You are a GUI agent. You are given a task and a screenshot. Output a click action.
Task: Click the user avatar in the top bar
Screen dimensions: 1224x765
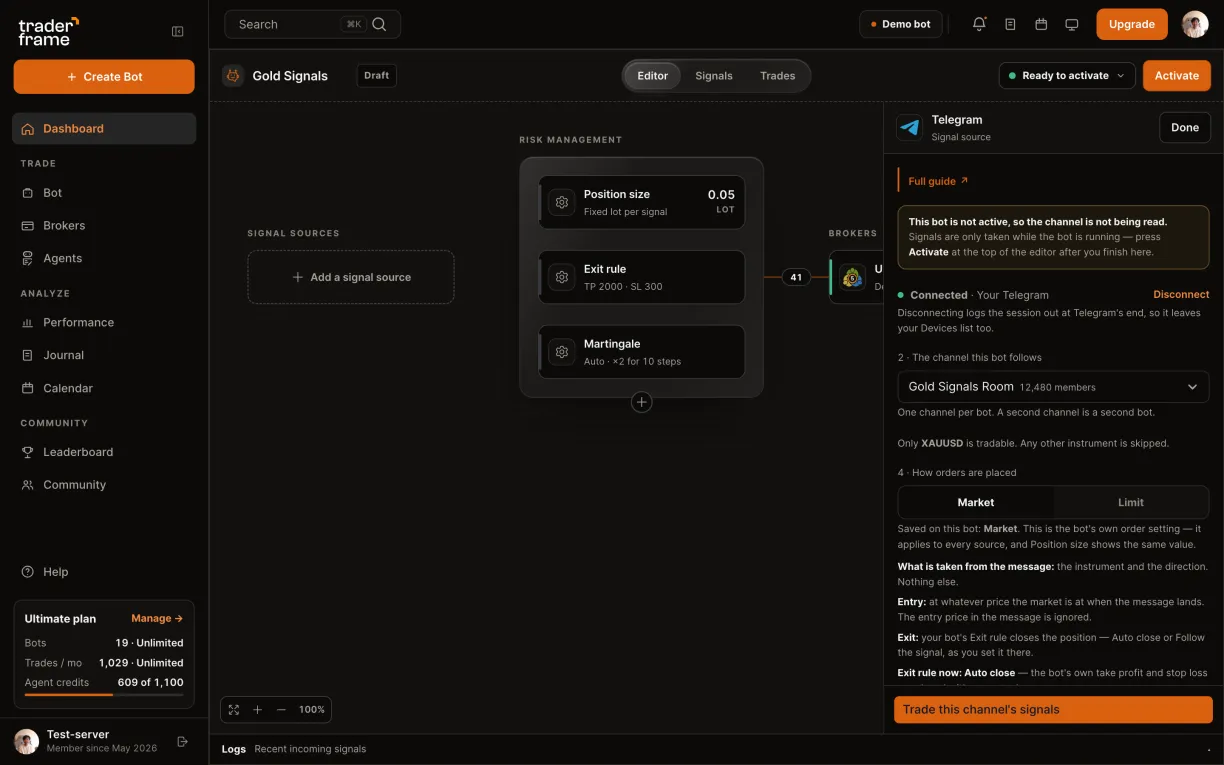click(x=1195, y=24)
